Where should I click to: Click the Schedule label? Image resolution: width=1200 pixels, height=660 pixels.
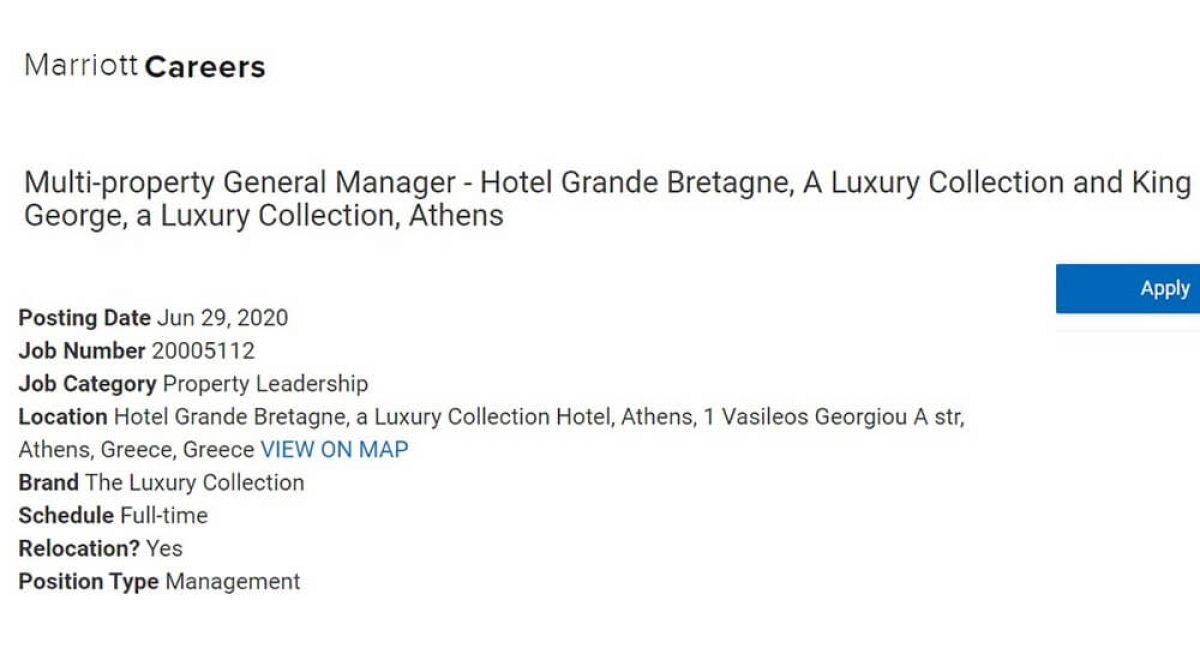[66, 516]
